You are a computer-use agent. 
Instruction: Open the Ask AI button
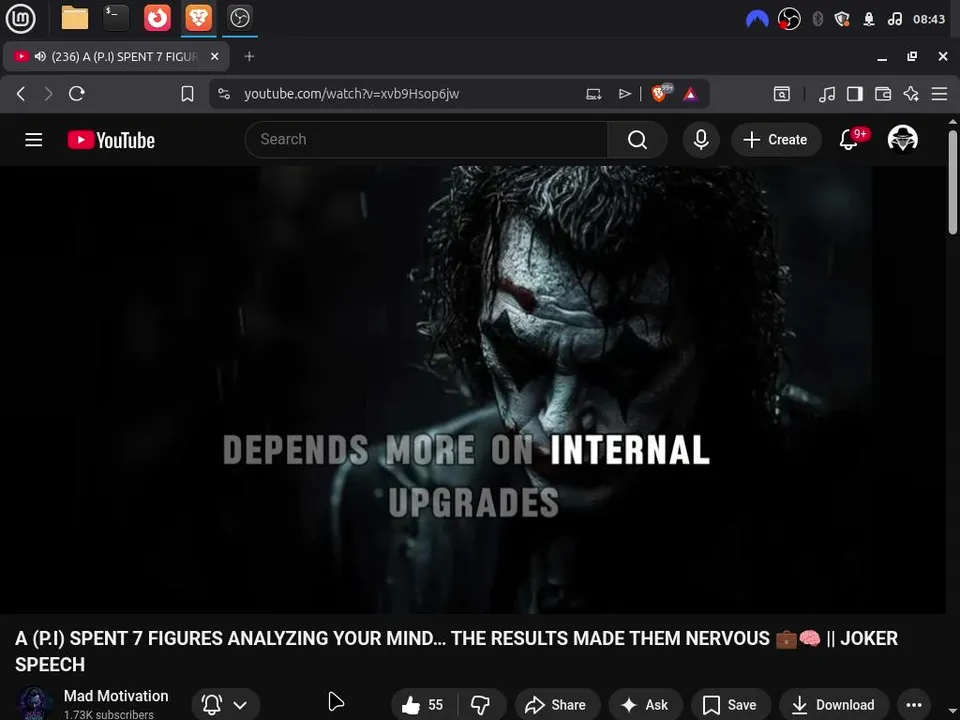point(645,705)
